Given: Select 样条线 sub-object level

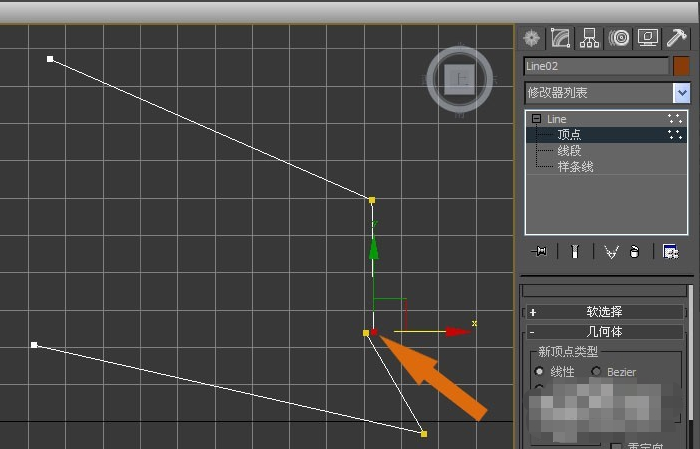Looking at the screenshot, I should point(575,167).
